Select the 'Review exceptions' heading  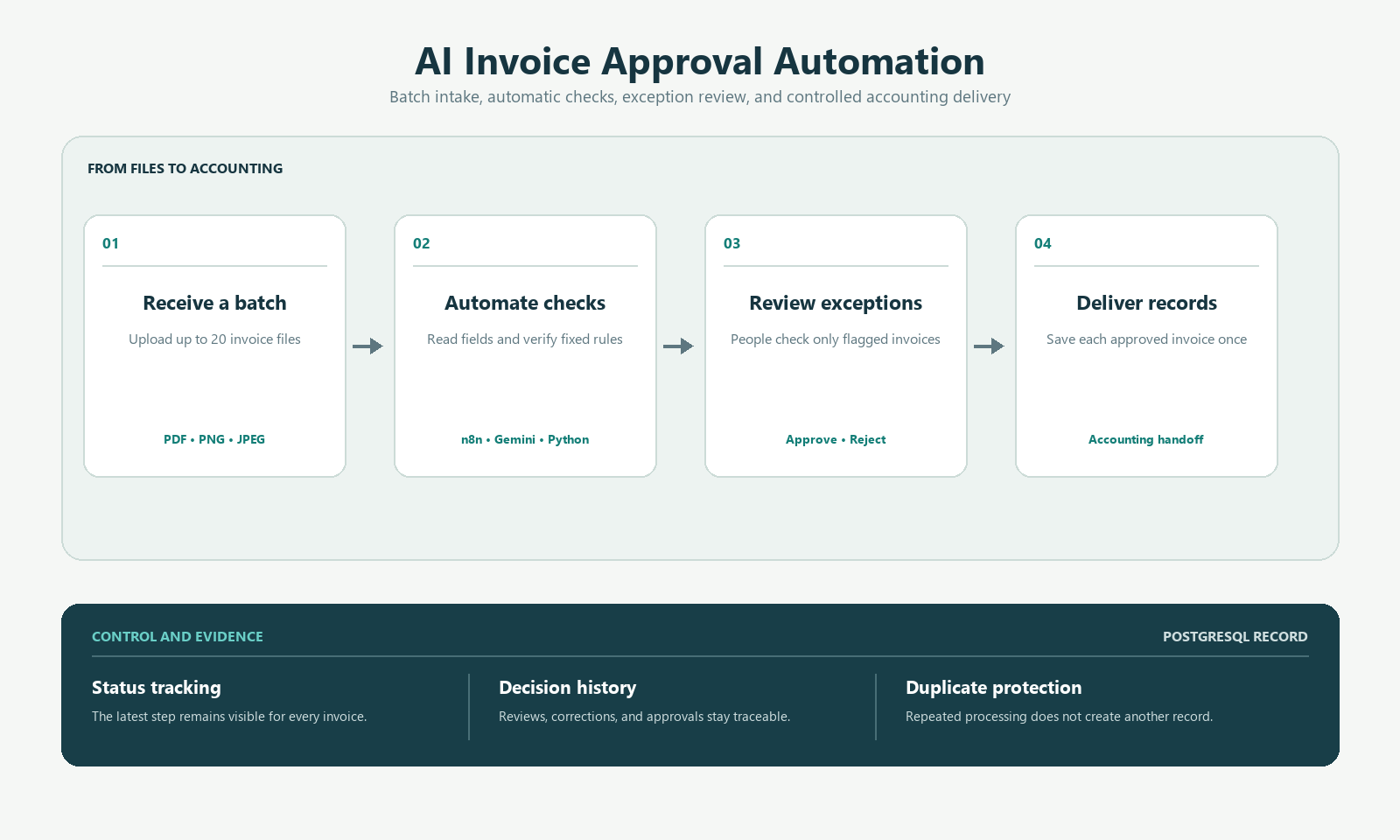click(x=836, y=303)
